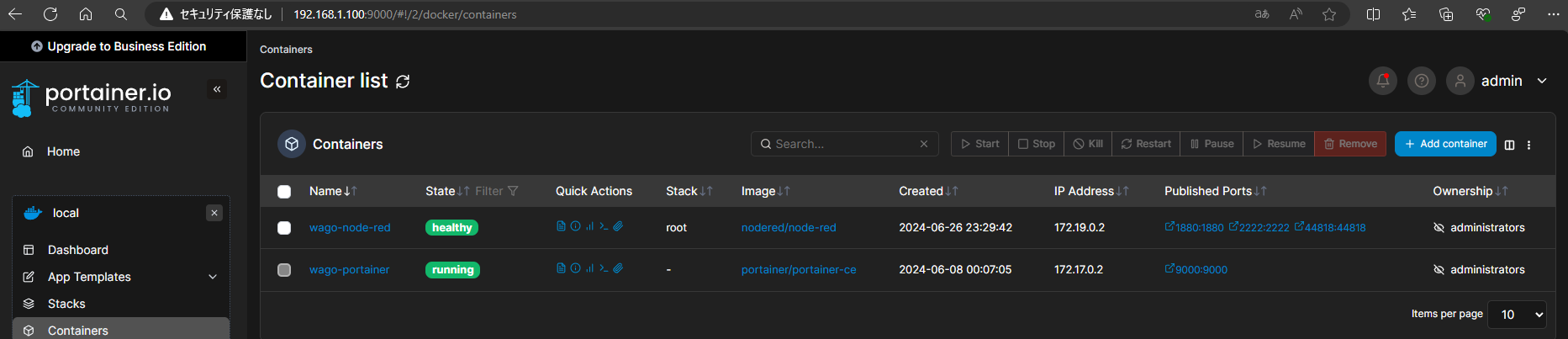Sort containers by Name

[x=333, y=191]
